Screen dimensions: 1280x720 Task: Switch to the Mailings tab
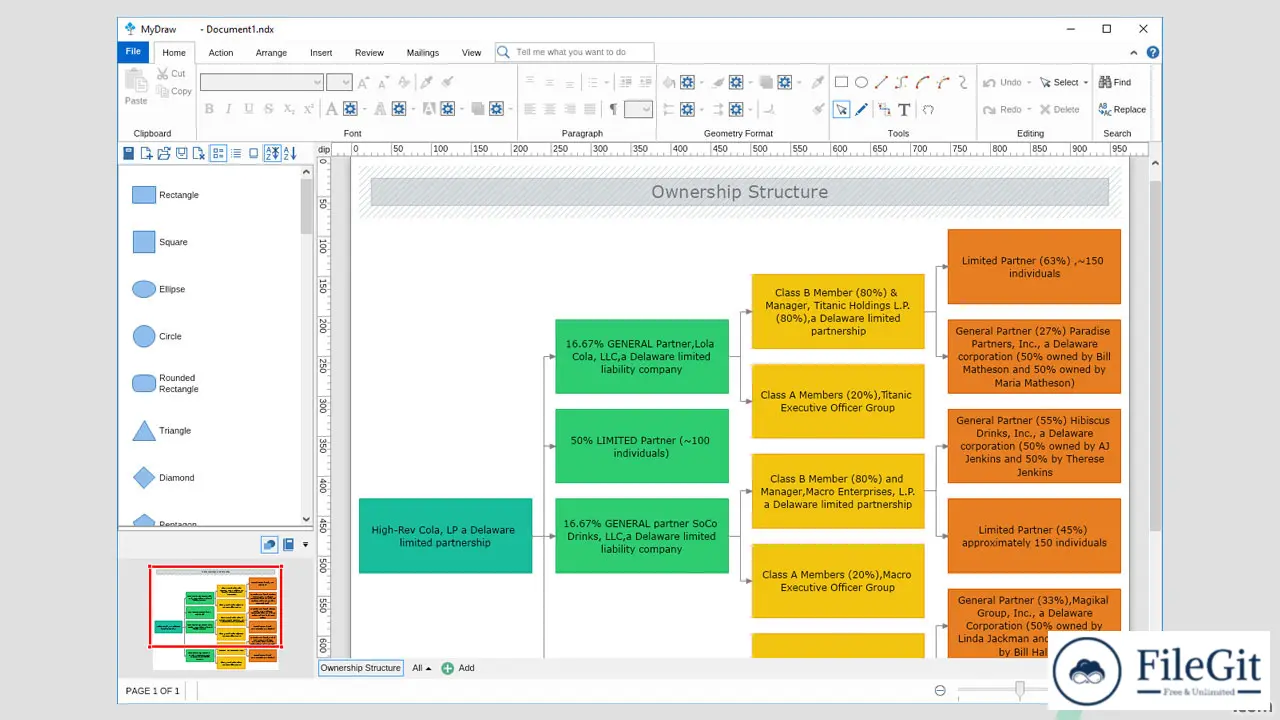click(423, 53)
